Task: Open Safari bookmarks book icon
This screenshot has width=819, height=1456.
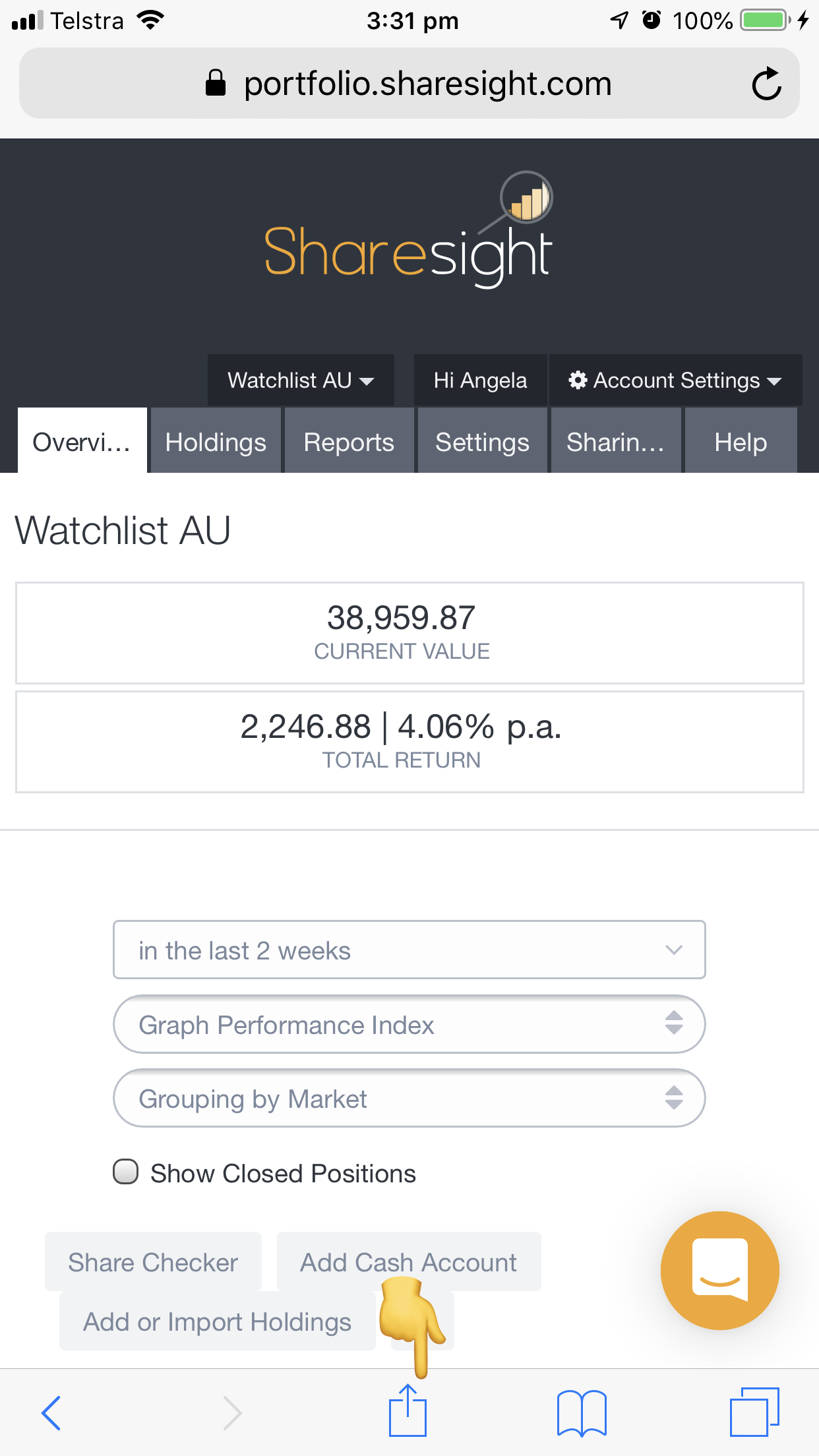Action: pyautogui.click(x=582, y=1412)
